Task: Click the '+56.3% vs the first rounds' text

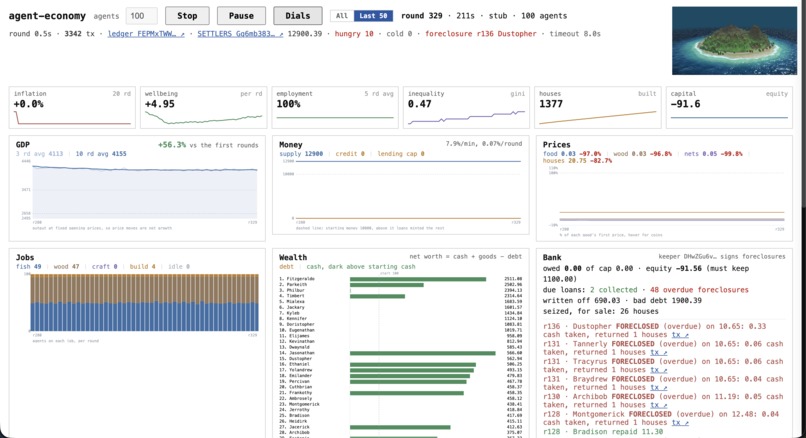Action: click(208, 145)
